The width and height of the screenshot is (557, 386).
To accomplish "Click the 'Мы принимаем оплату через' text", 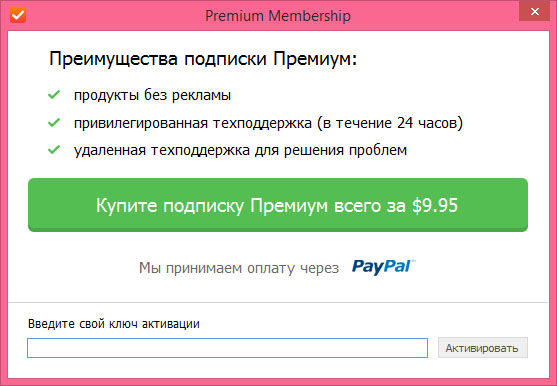I will coord(239,268).
